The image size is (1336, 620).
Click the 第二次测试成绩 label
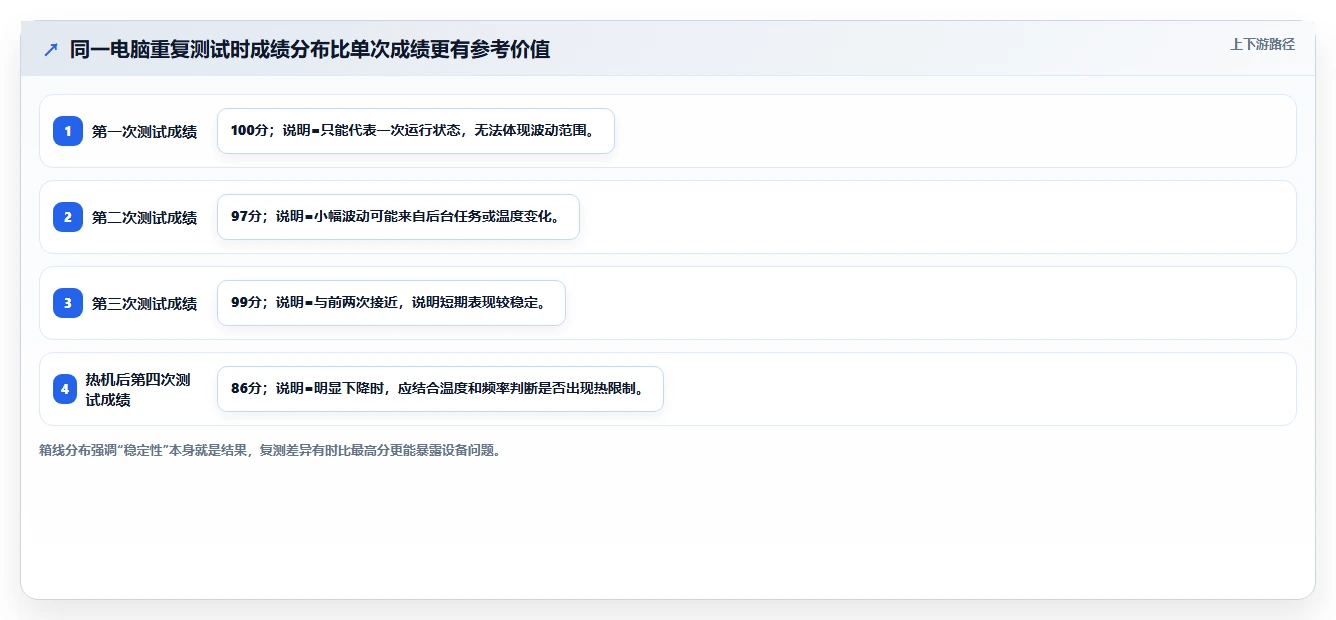tap(144, 217)
